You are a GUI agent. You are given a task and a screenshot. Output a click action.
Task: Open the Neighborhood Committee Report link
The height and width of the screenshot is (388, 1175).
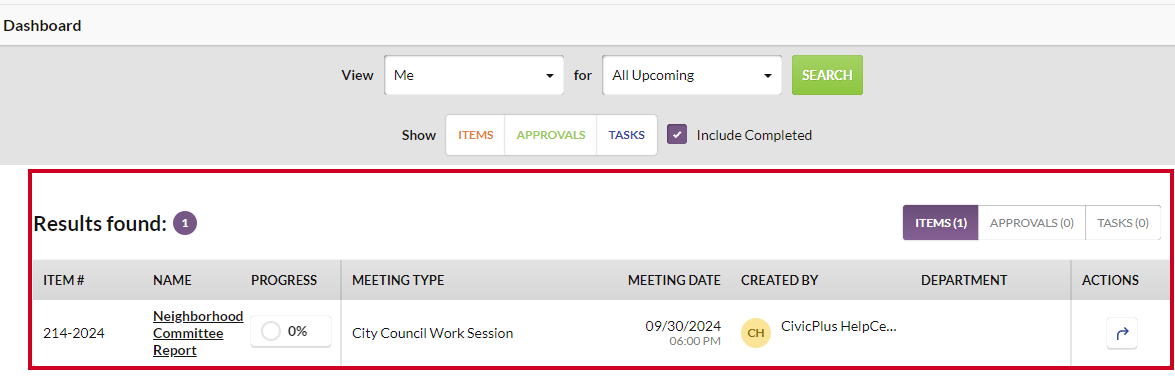198,333
